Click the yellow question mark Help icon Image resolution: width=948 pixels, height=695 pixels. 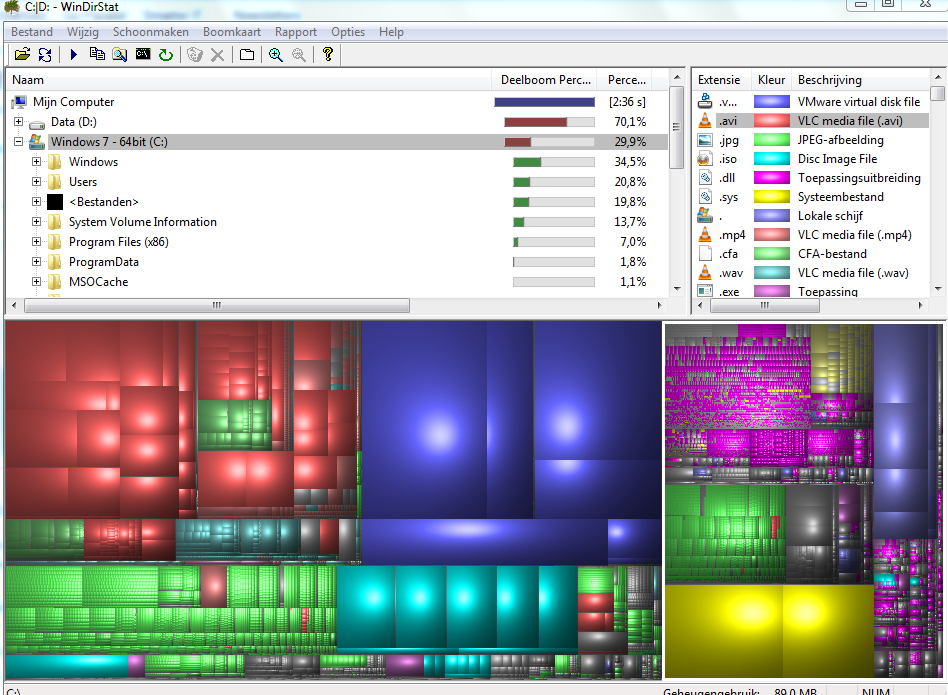(328, 54)
